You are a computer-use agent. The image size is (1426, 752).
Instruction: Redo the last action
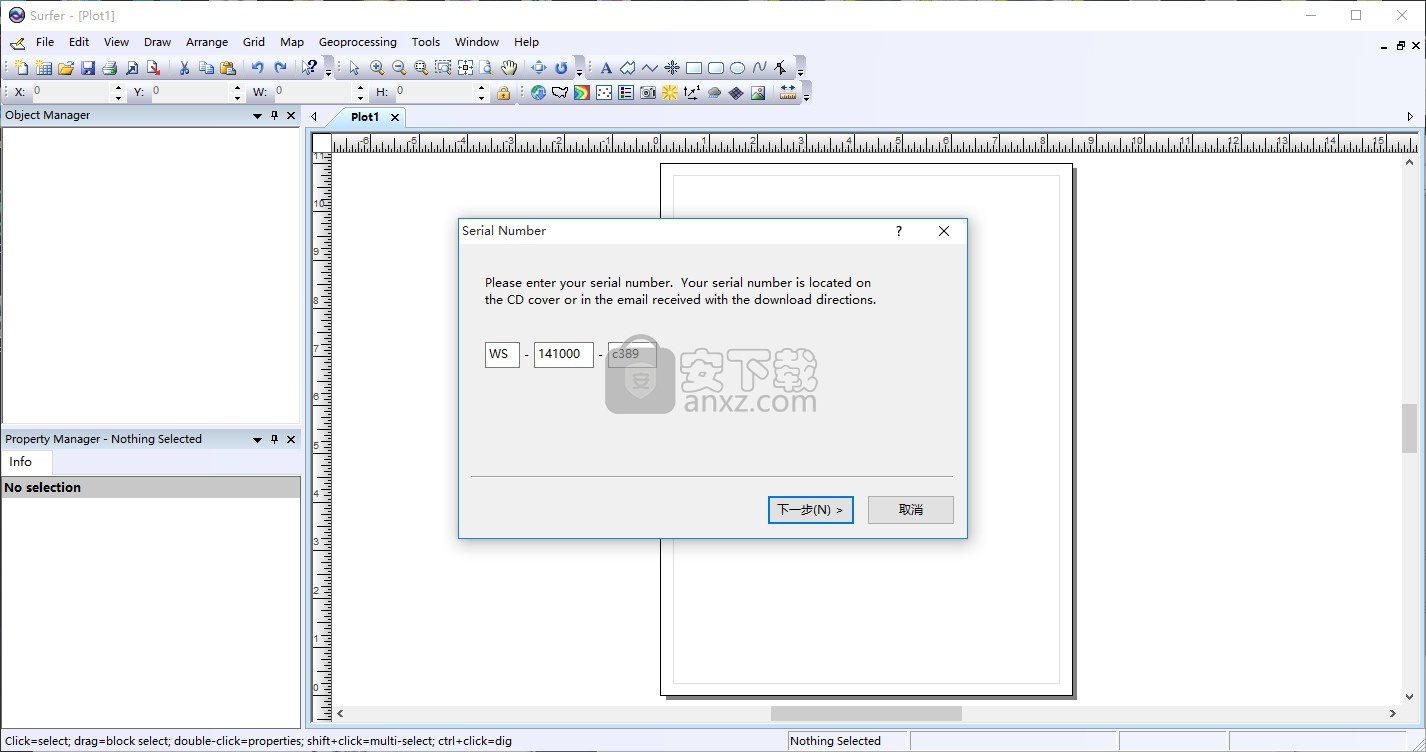[x=280, y=68]
